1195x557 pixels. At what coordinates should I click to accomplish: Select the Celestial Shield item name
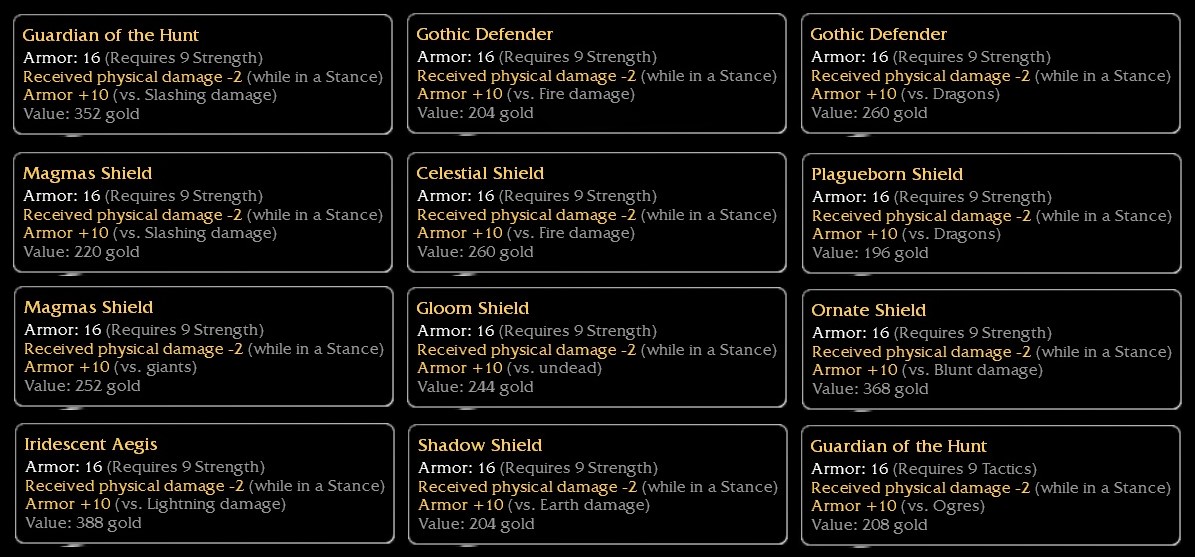tap(480, 173)
